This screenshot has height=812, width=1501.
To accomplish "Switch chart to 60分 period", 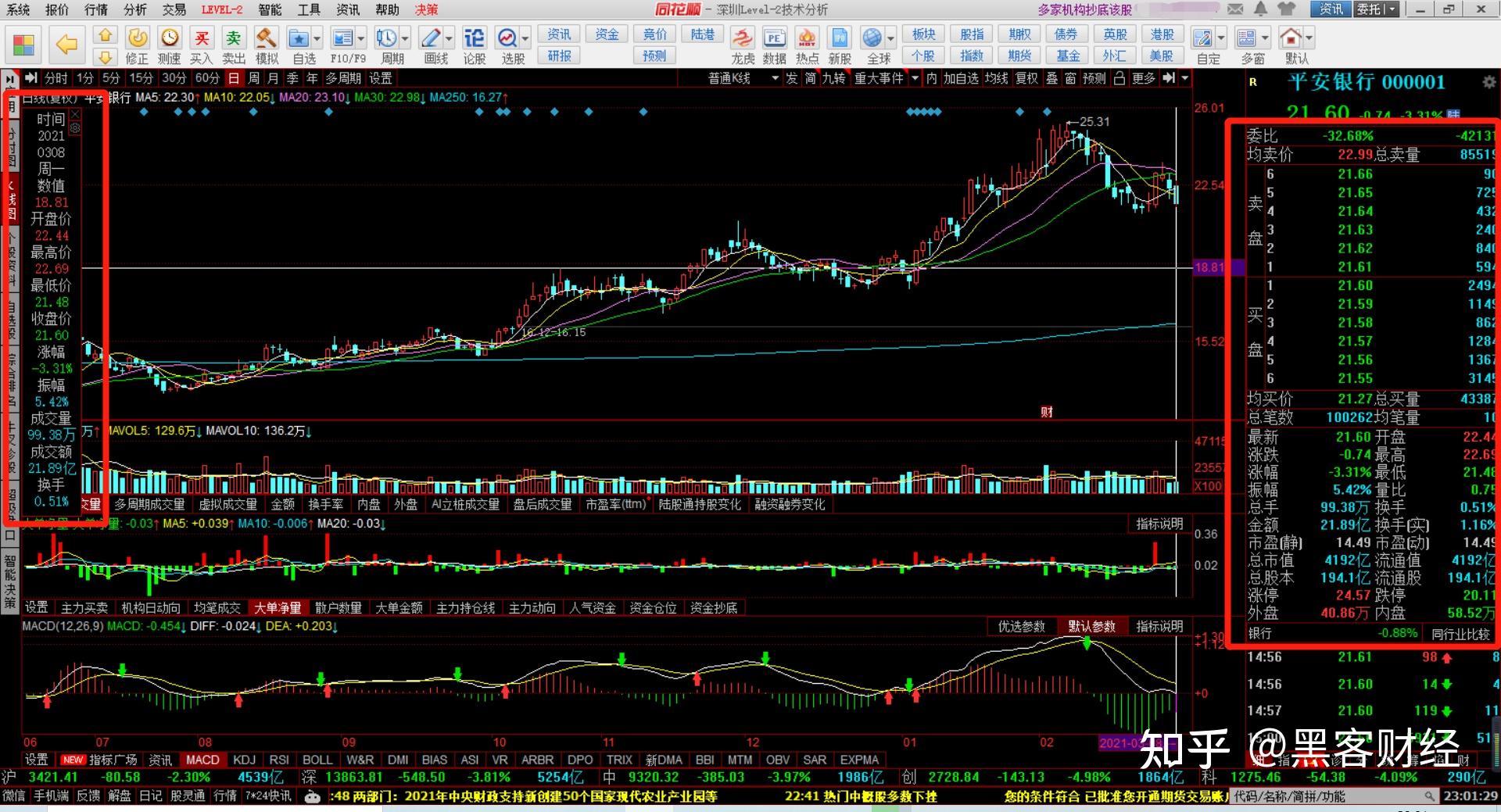I will tap(207, 78).
